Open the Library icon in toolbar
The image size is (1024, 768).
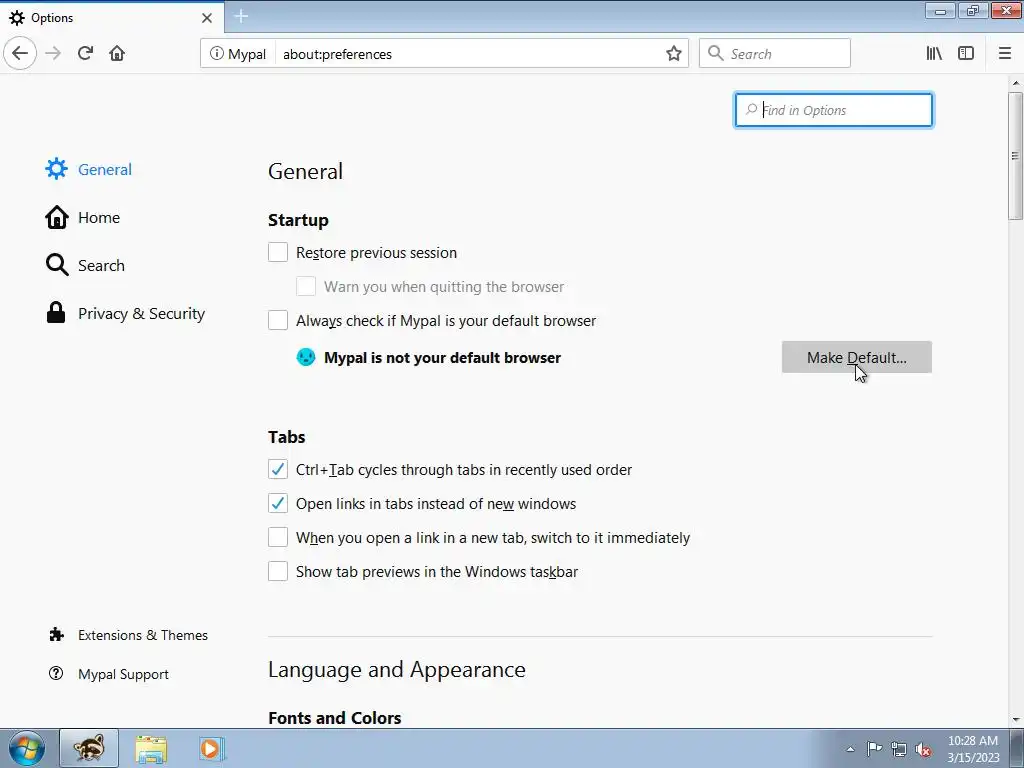[934, 53]
